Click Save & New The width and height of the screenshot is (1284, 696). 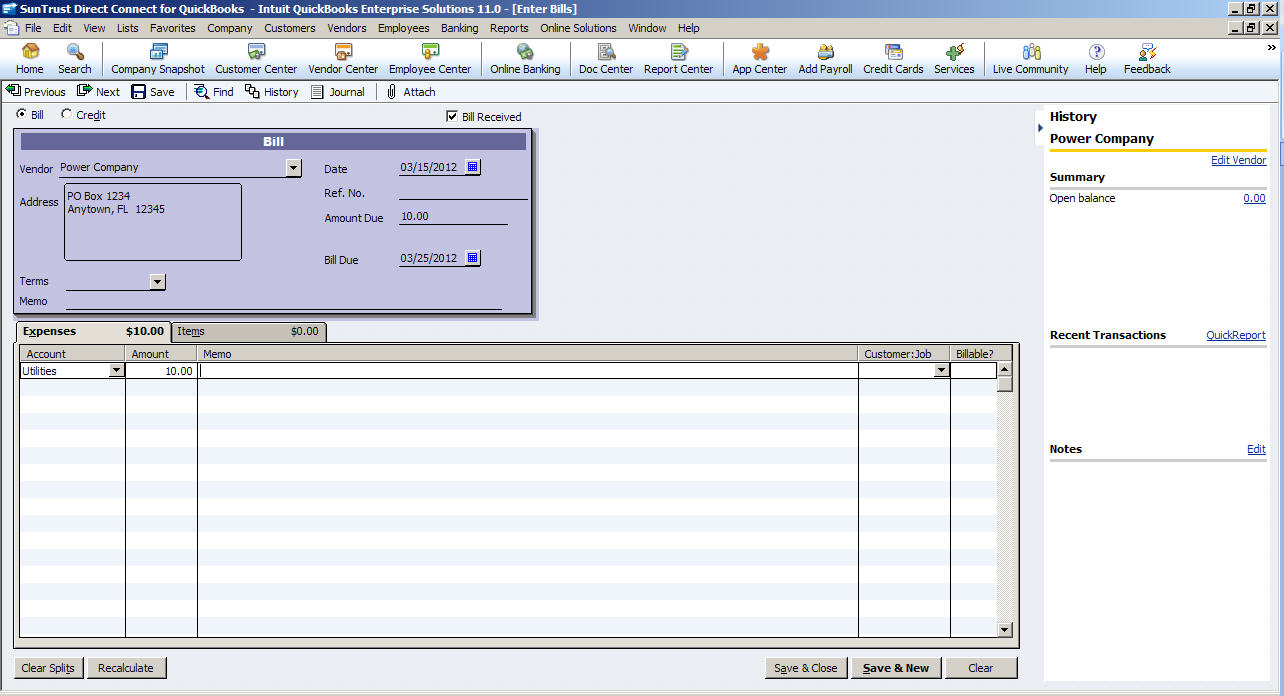tap(896, 668)
